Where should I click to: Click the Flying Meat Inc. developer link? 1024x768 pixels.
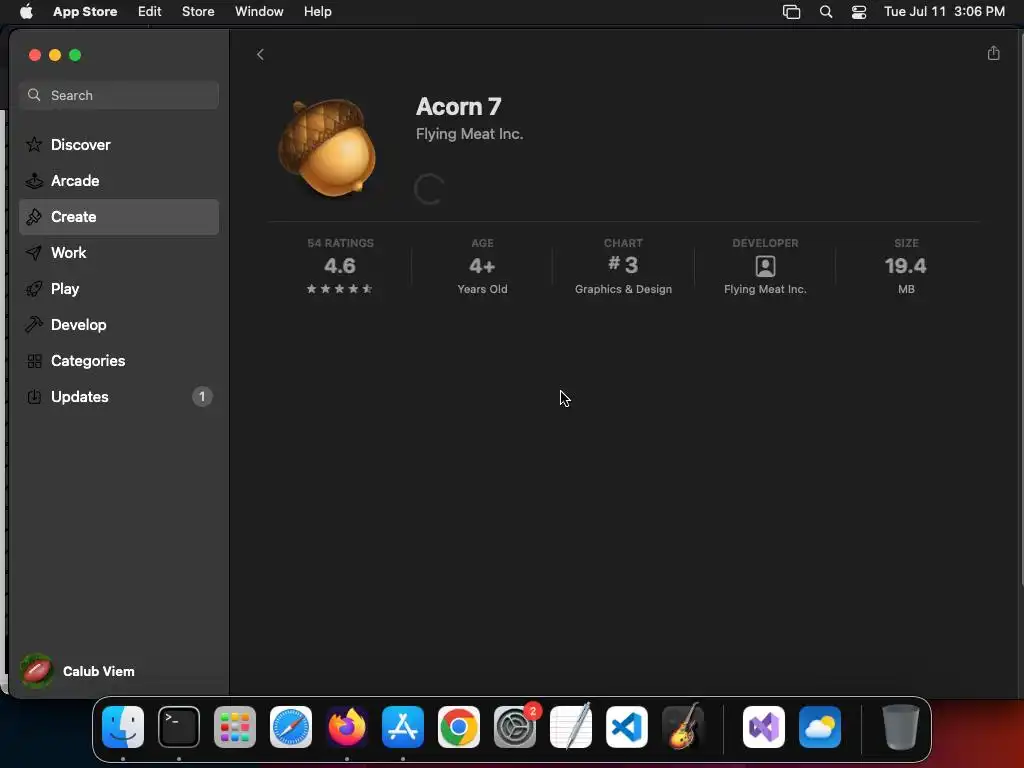(470, 134)
